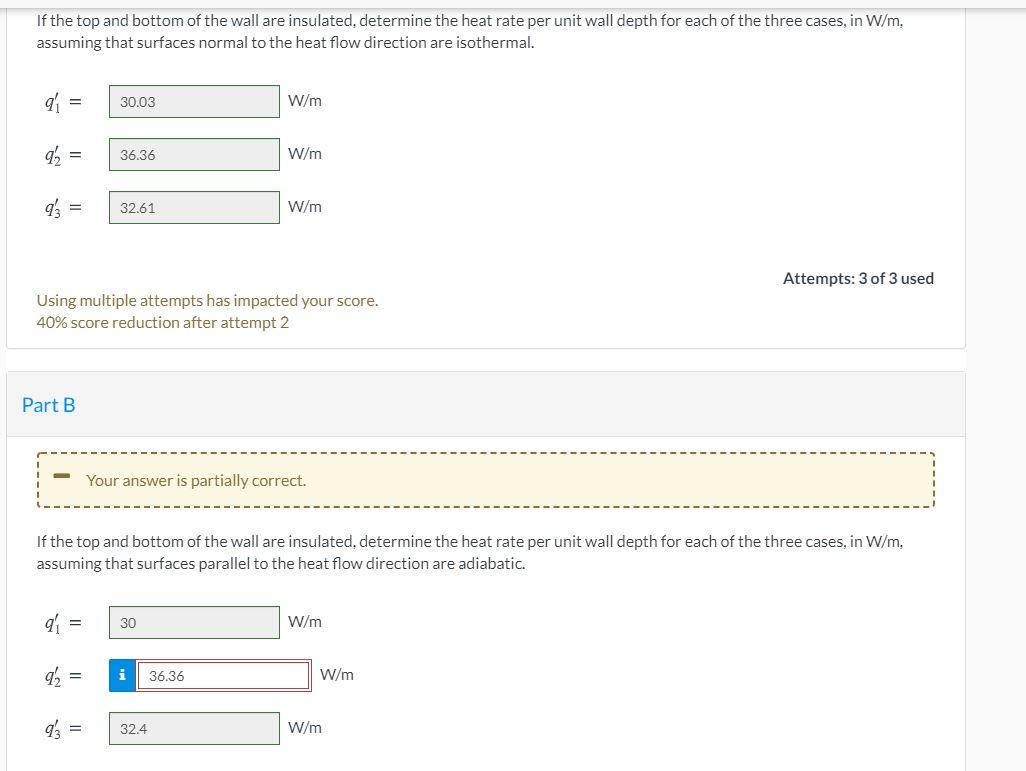Click the 'Your answer is partially correct' message
Image resolution: width=1026 pixels, height=771 pixels.
tap(196, 480)
